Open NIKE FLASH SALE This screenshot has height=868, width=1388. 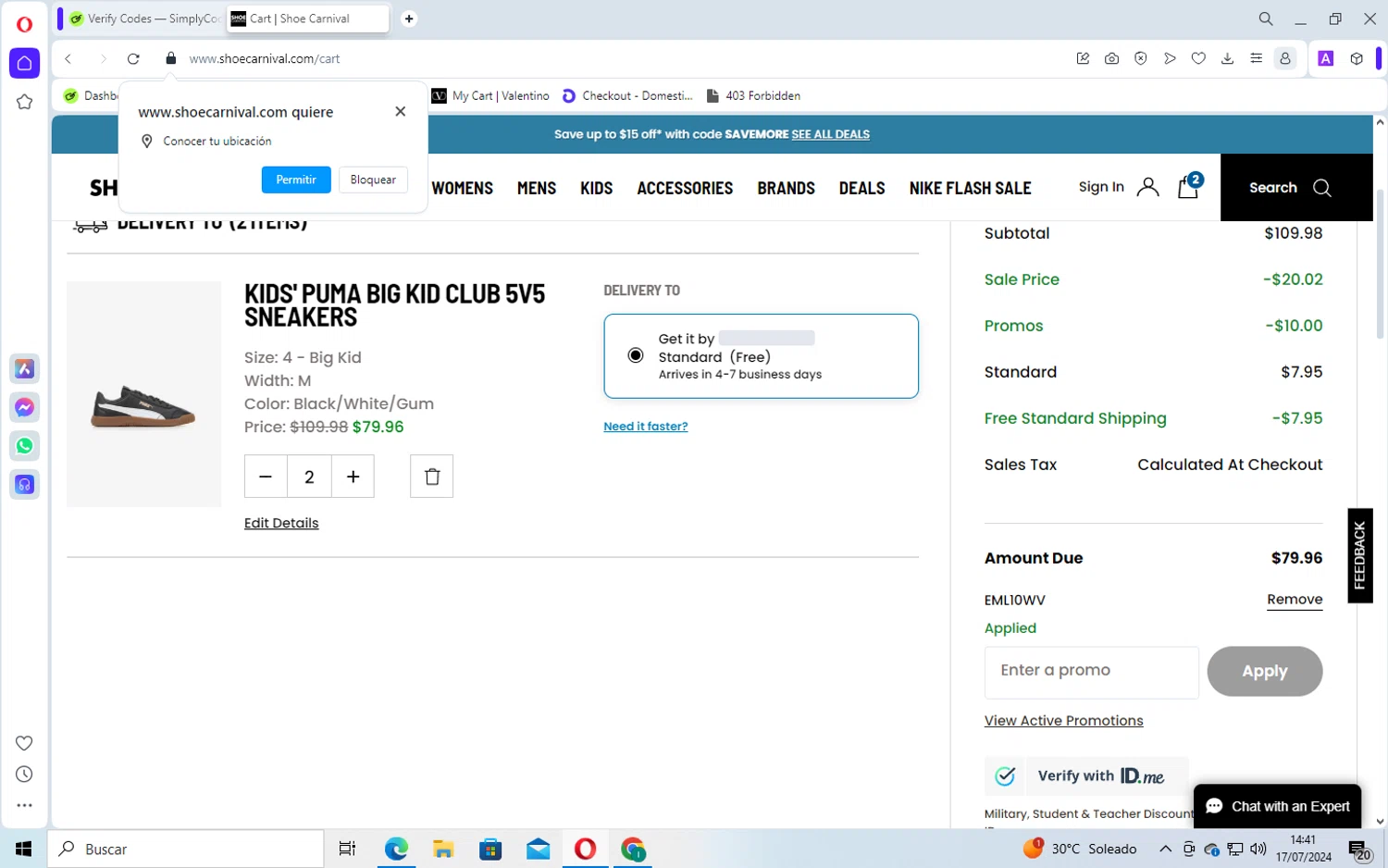pyautogui.click(x=970, y=188)
